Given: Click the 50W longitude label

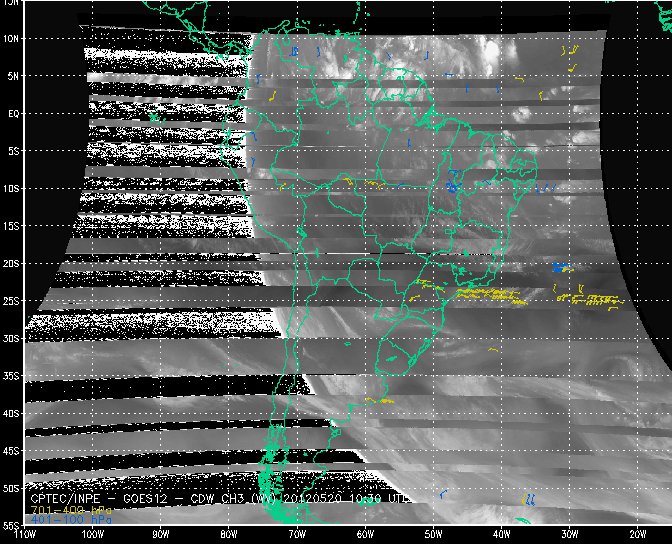Looking at the screenshot, I should point(433,534).
